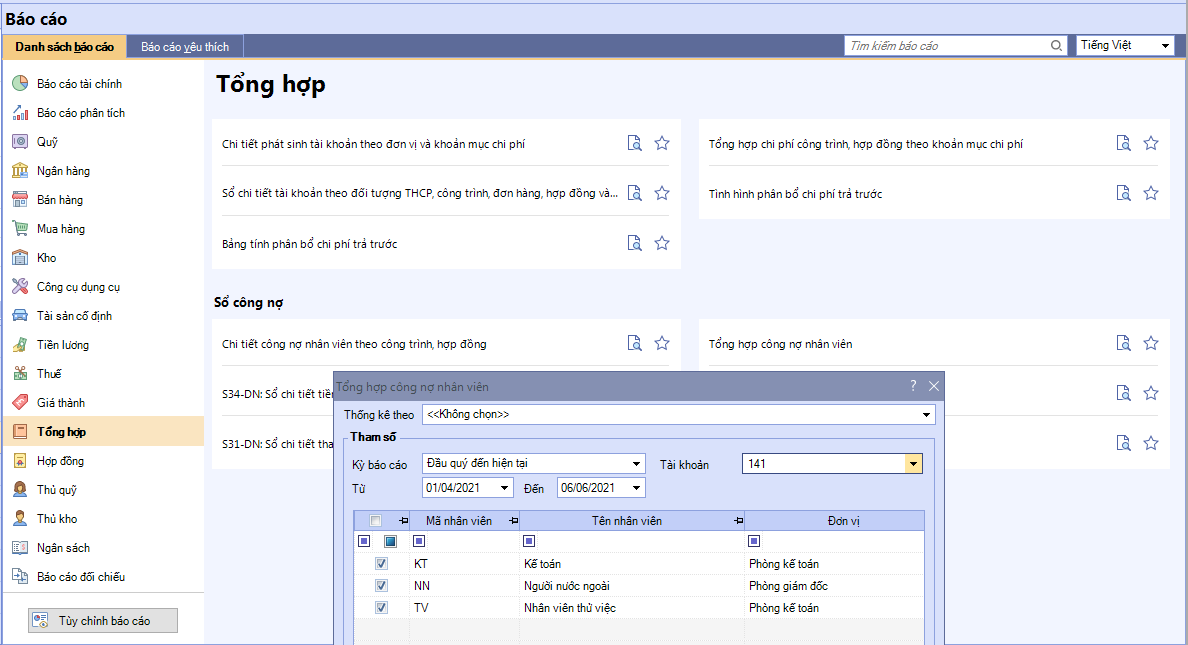Click the dialog help question mark
The height and width of the screenshot is (645, 1188).
(x=913, y=386)
